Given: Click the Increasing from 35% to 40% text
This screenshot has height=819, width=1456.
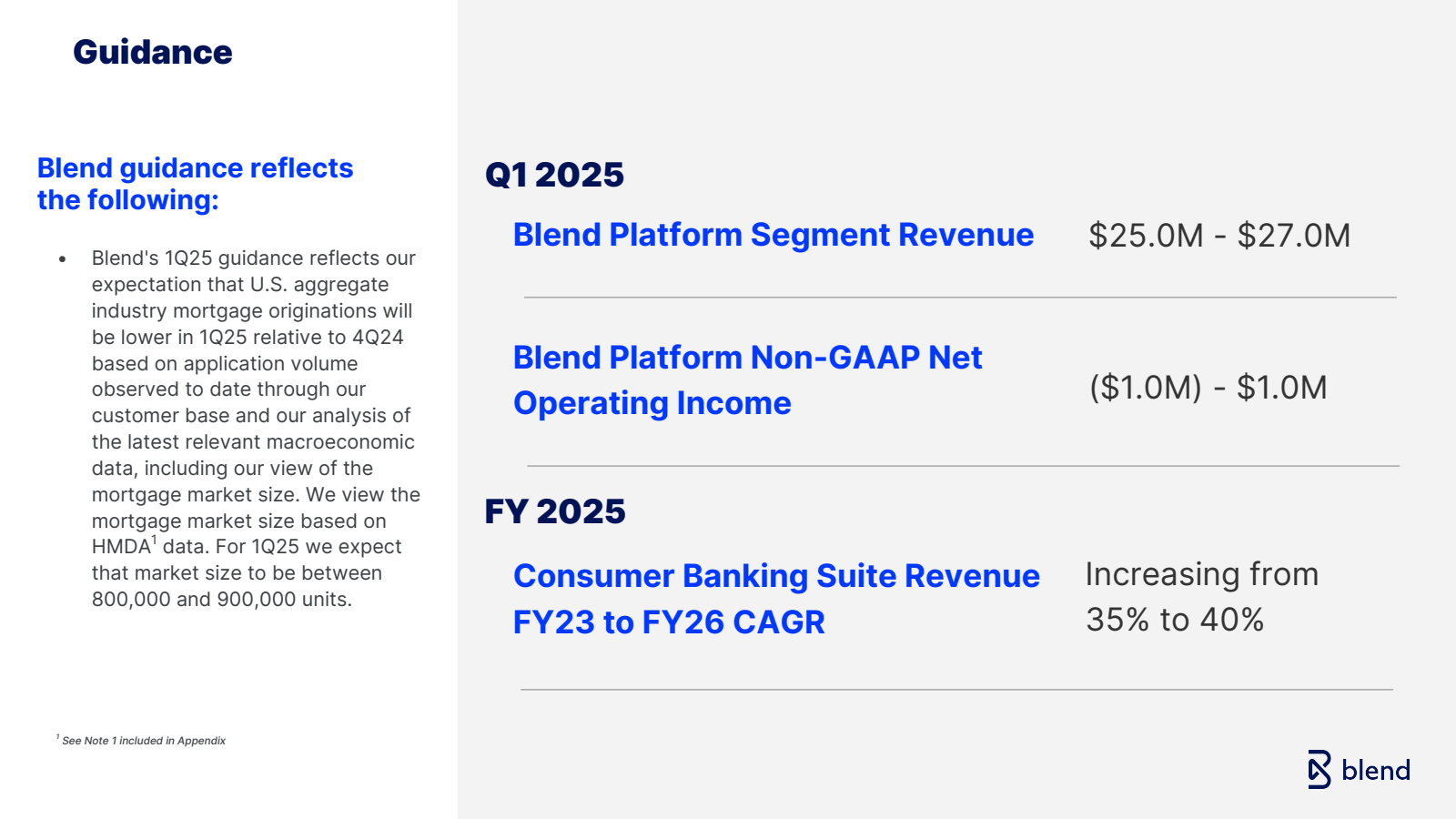Looking at the screenshot, I should pyautogui.click(x=1202, y=597).
